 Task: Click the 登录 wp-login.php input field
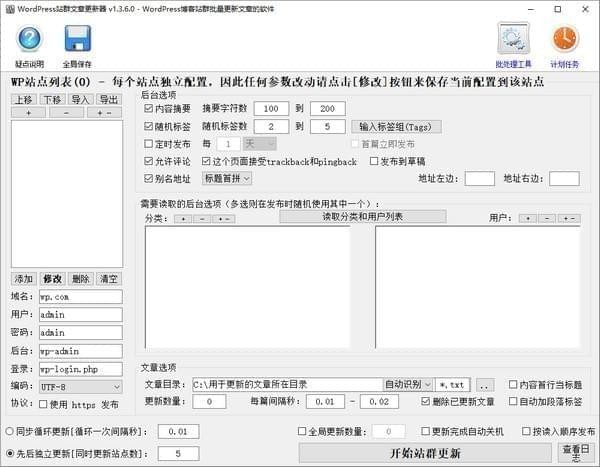click(81, 369)
